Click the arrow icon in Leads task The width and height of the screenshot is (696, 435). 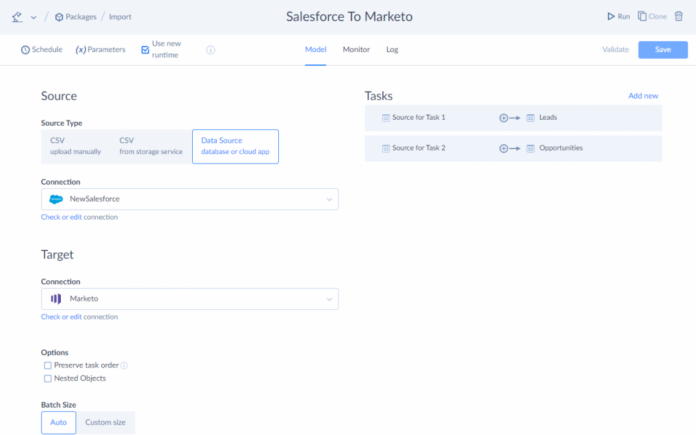pyautogui.click(x=510, y=118)
